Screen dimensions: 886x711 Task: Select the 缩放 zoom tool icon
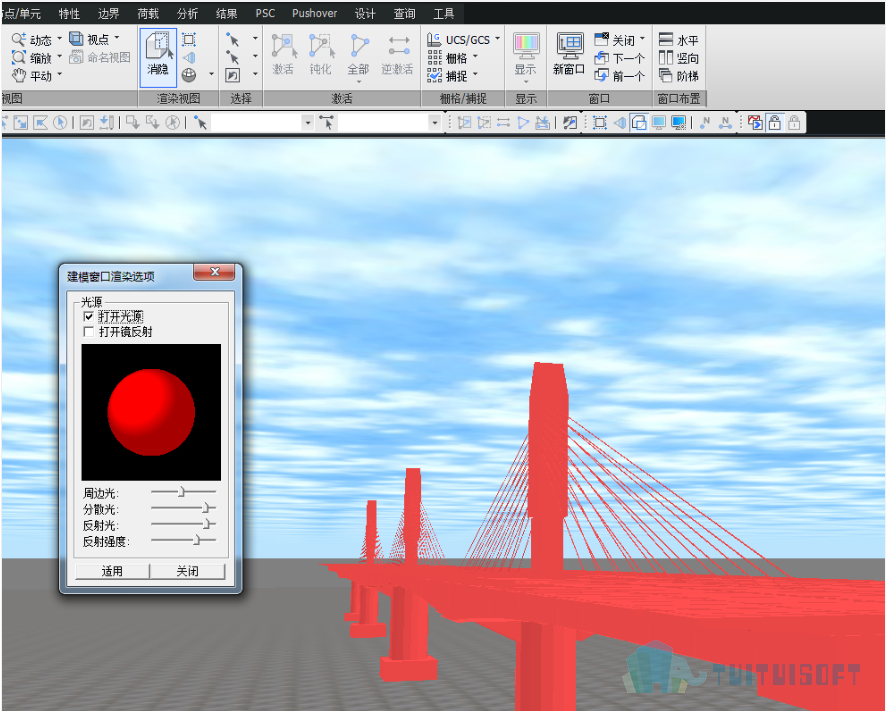pyautogui.click(x=19, y=57)
